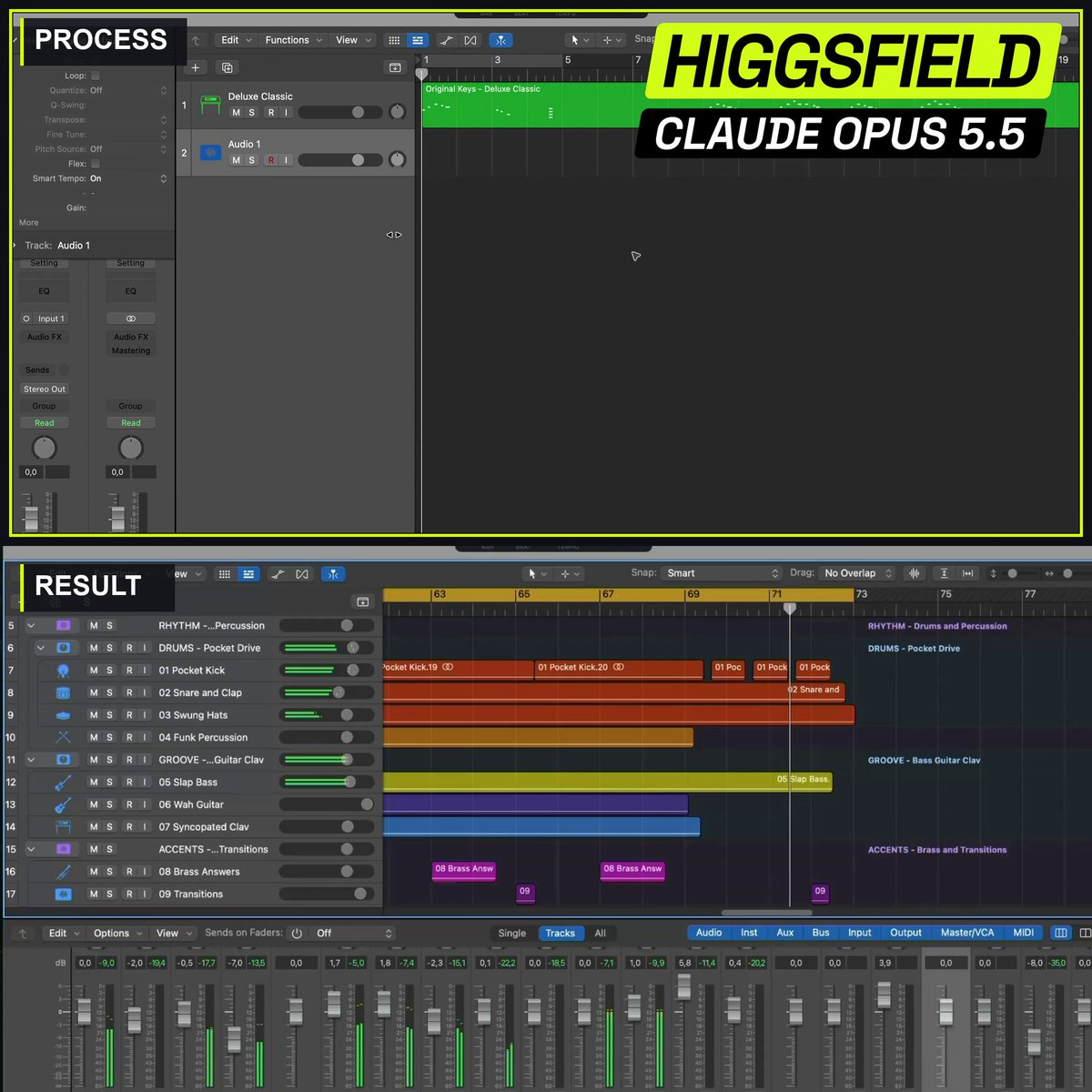Add a new track with the plus button
This screenshot has height=1092, width=1092.
[196, 67]
